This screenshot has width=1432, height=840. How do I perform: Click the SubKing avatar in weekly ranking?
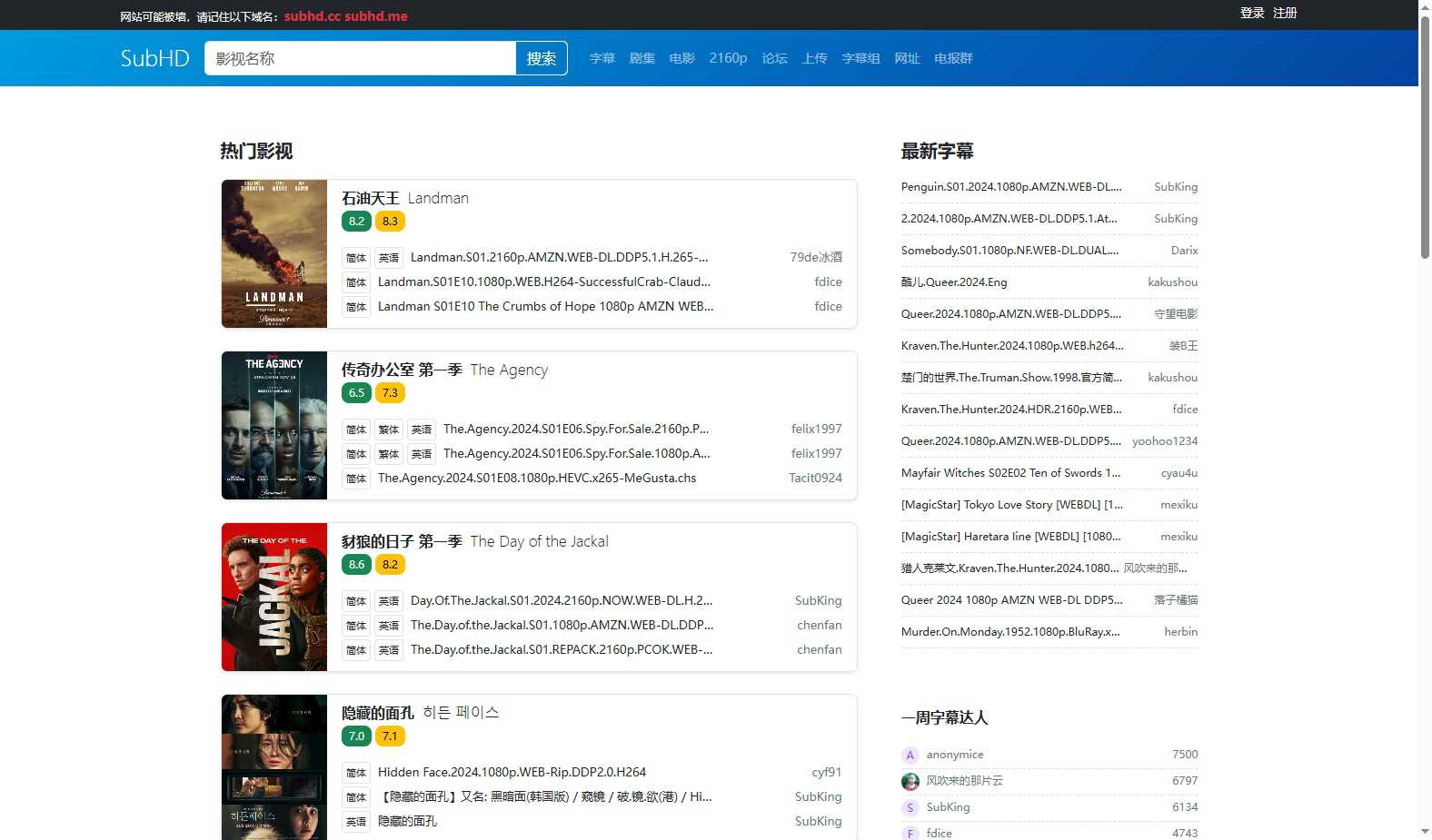pos(910,807)
